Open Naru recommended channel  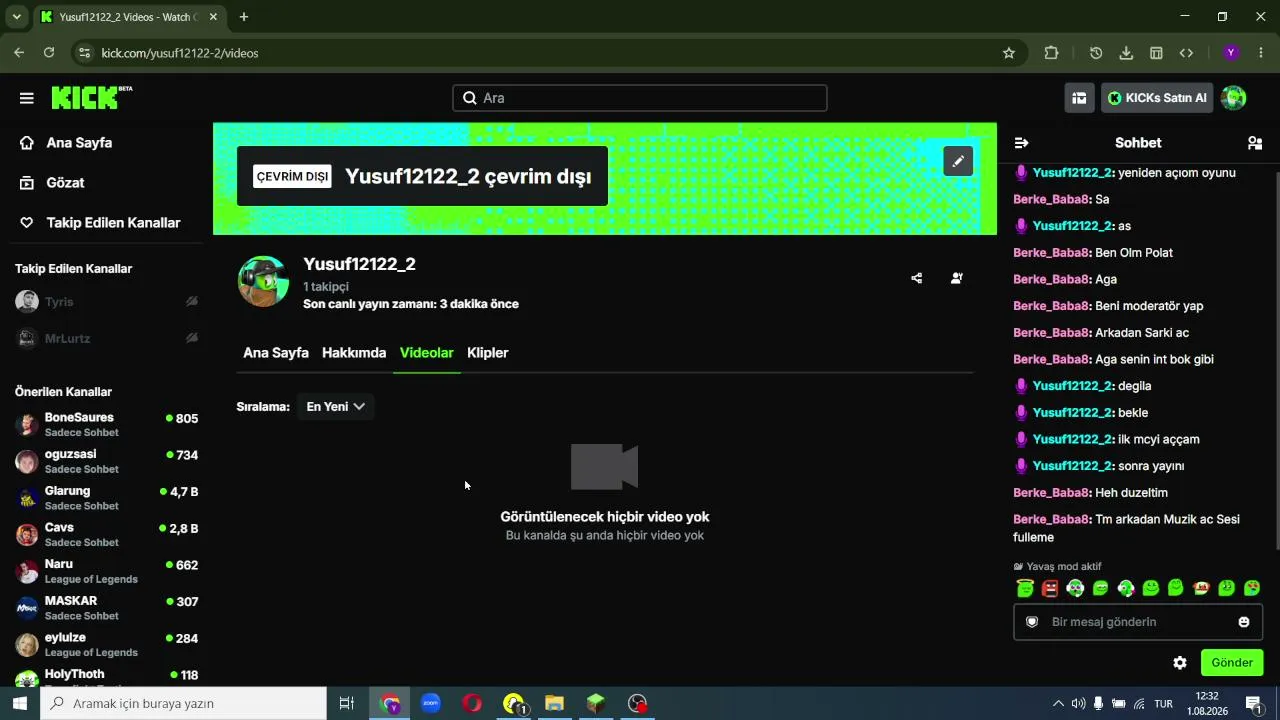tap(106, 571)
